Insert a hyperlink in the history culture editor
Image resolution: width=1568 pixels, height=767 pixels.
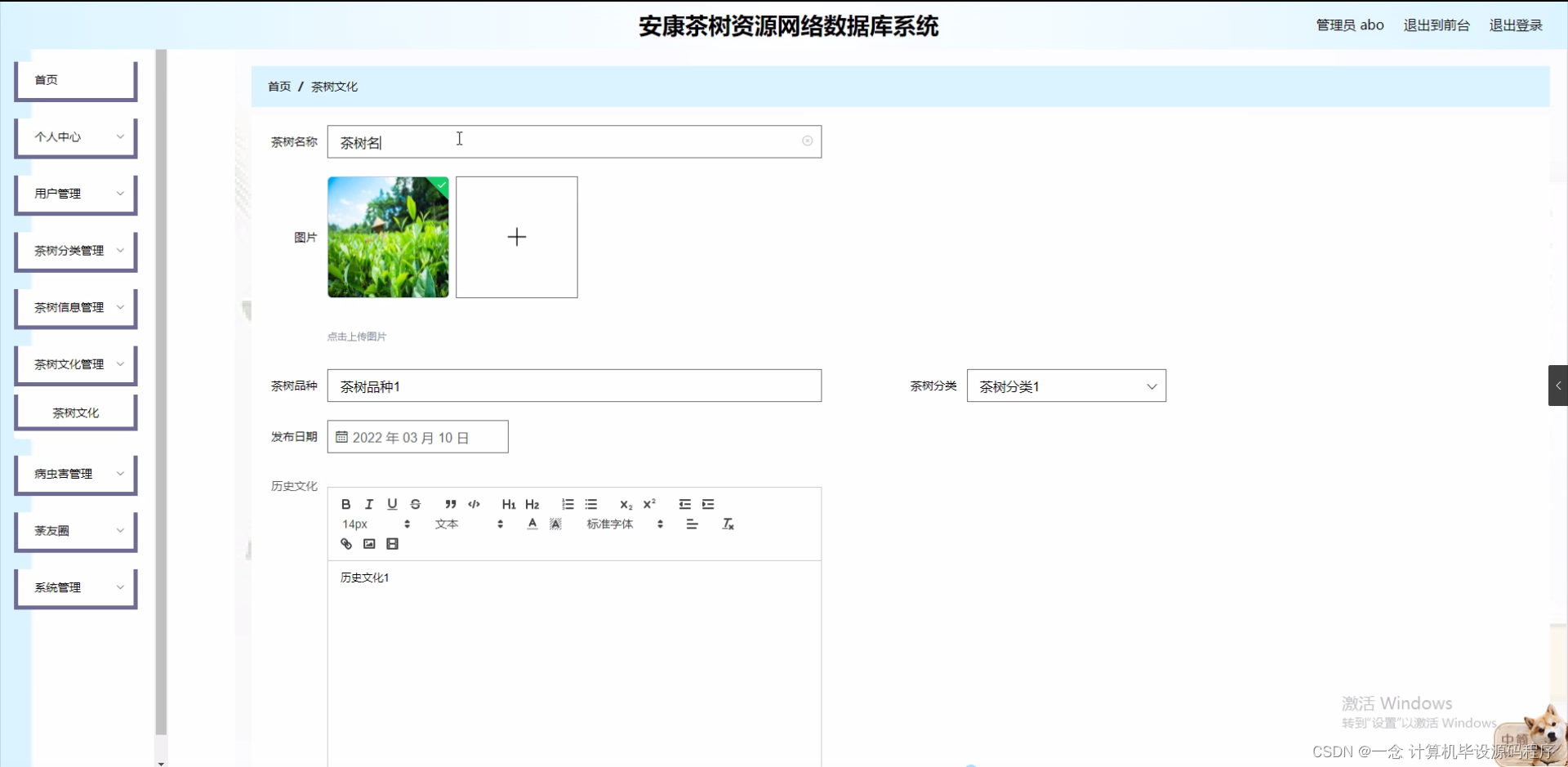(345, 543)
